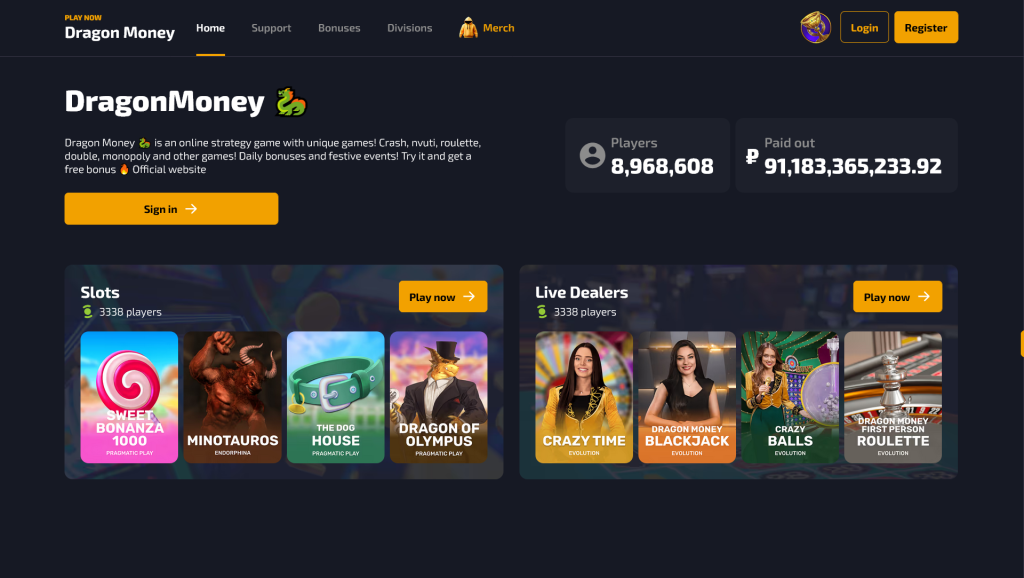The width and height of the screenshot is (1024, 578).
Task: Launch the Minotauros slot thumbnail
Action: pos(232,397)
